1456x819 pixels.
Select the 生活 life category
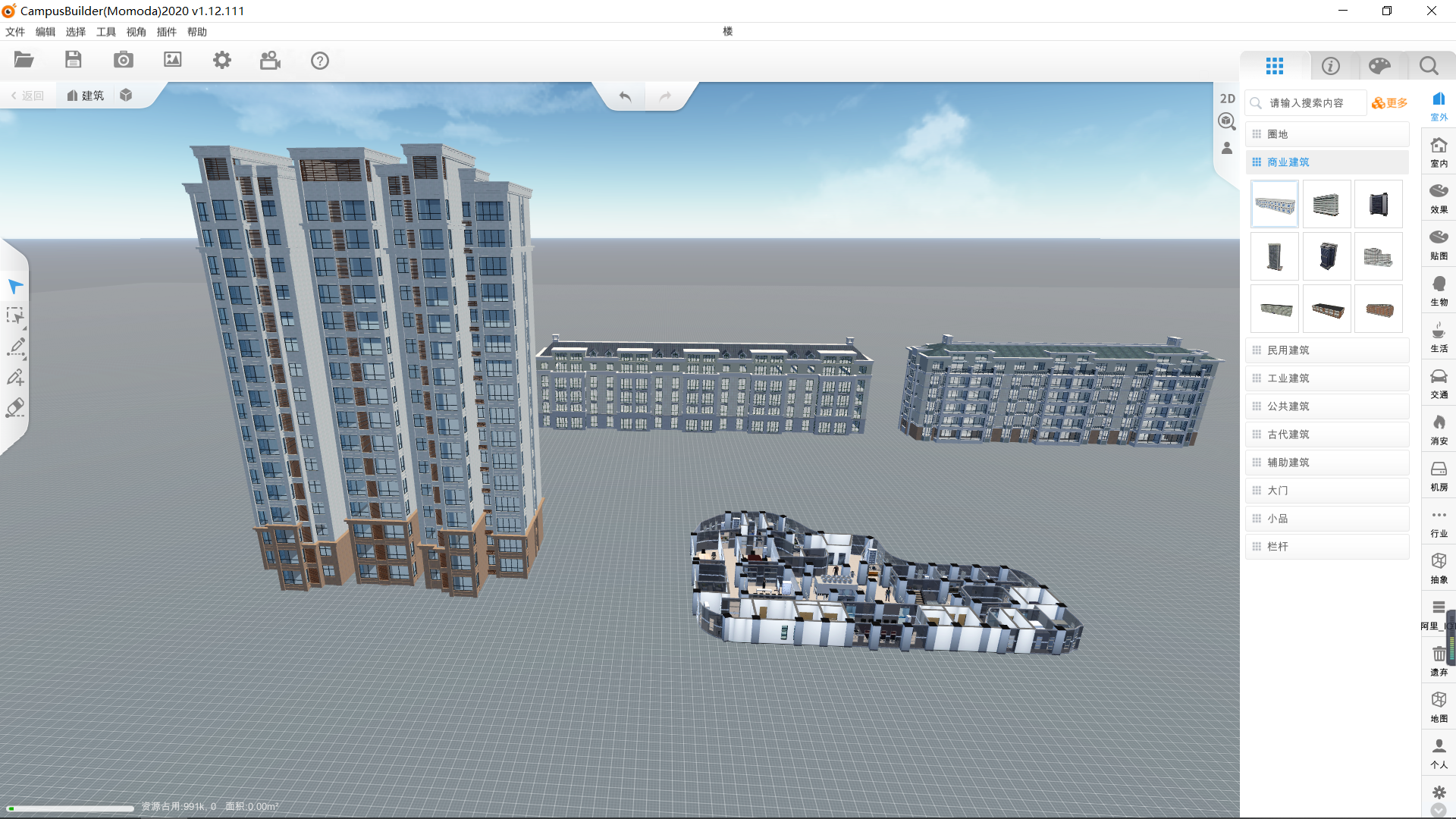[x=1439, y=337]
